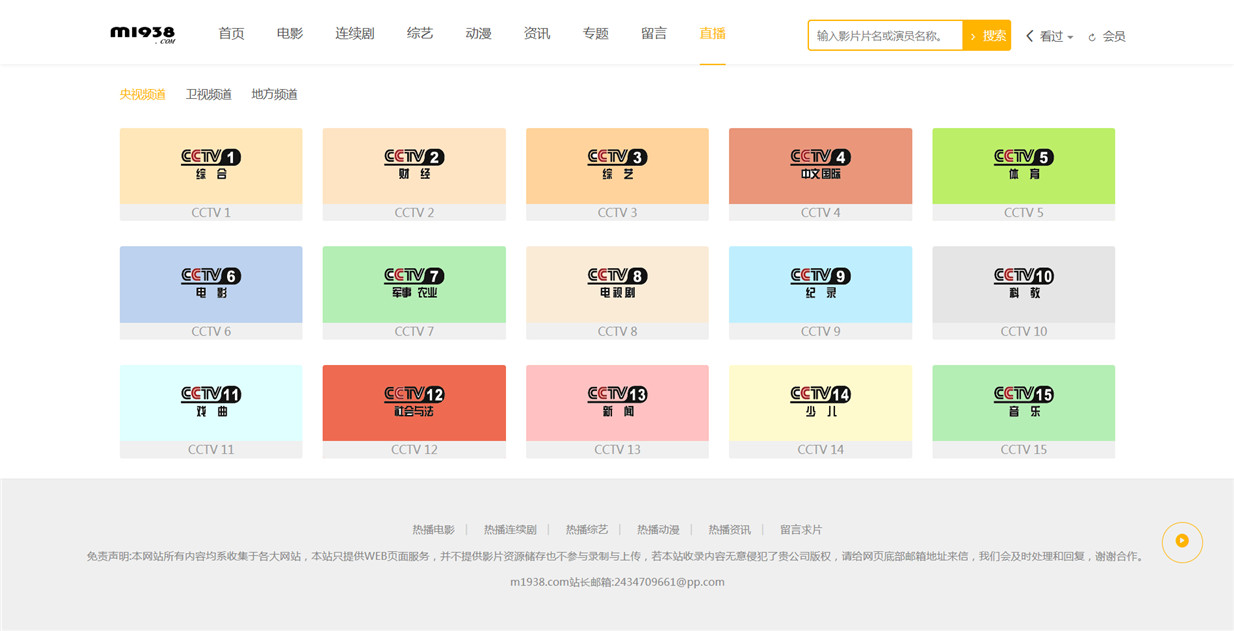Click the CCTV 8 caption label
The width and height of the screenshot is (1234, 631).
coord(617,332)
